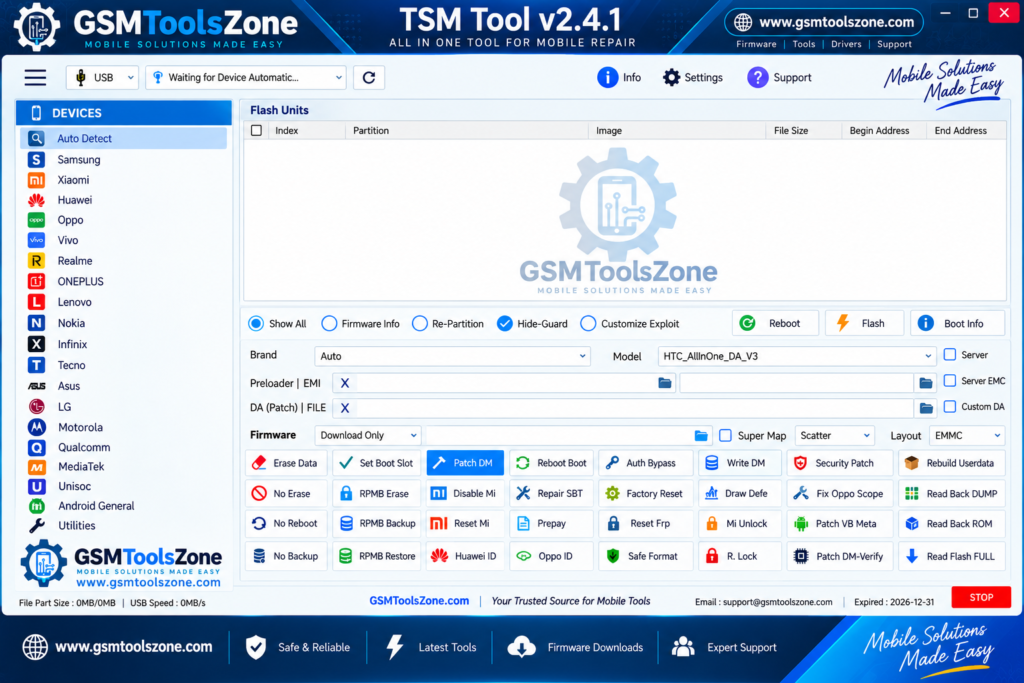Click Set Boot Slot
The width and height of the screenshot is (1024, 683).
(x=377, y=463)
